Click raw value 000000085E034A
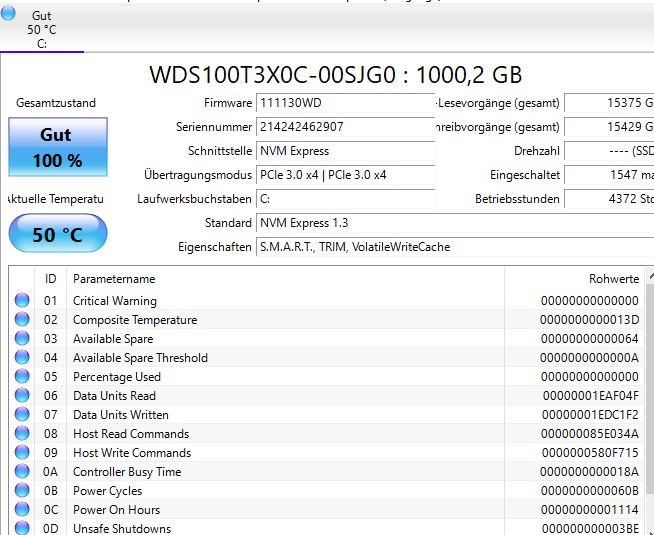This screenshot has width=654, height=535. (590, 434)
